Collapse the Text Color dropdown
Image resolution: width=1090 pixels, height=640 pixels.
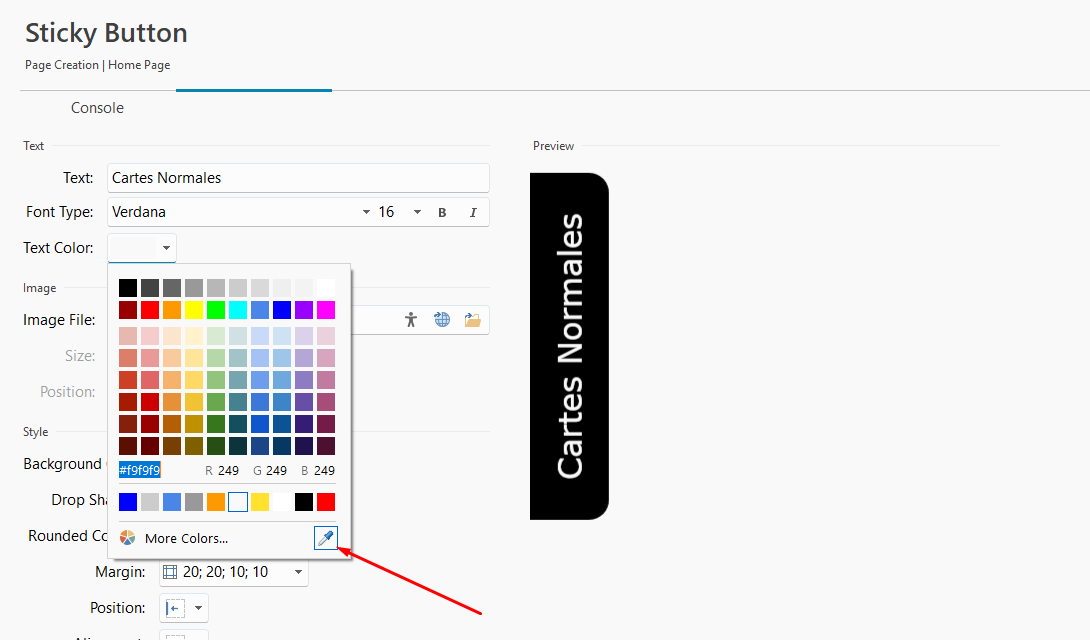click(x=166, y=248)
